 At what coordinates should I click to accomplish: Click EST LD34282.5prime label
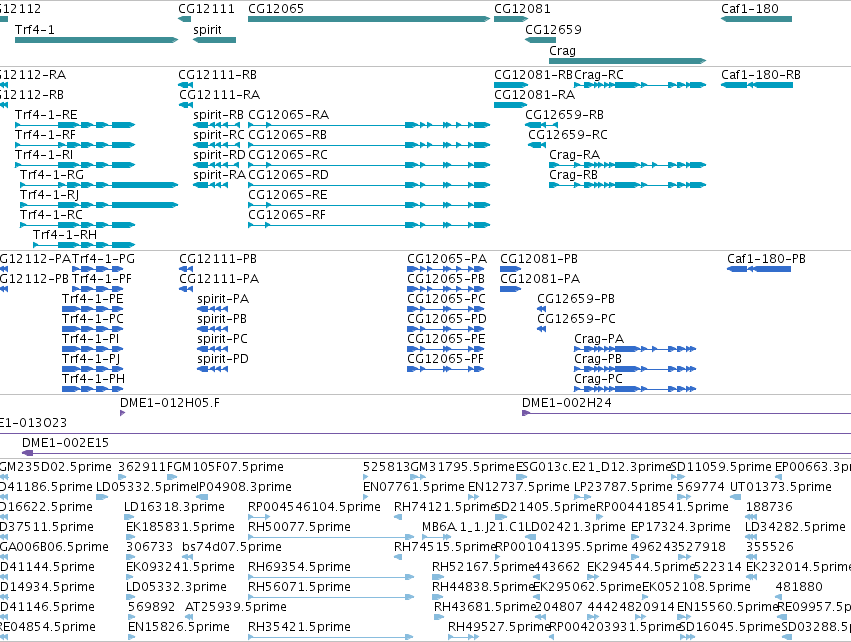(x=795, y=527)
